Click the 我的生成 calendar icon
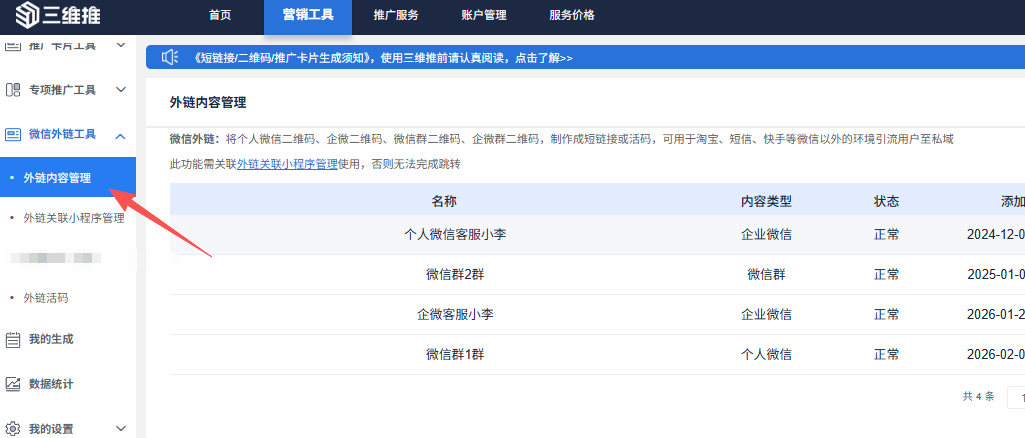1025x438 pixels. point(13,340)
